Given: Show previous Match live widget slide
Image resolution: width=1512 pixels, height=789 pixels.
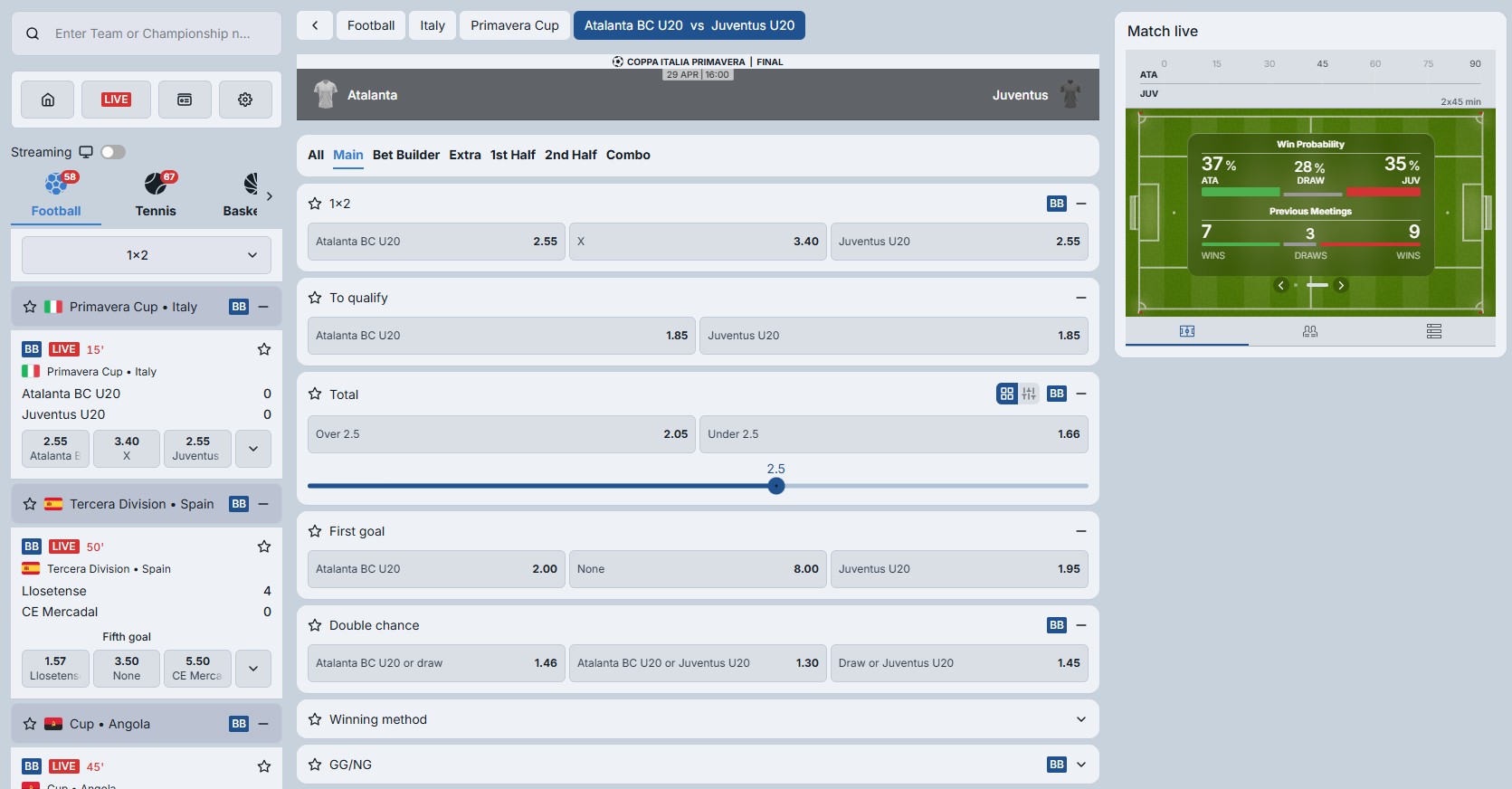Looking at the screenshot, I should click(1280, 285).
